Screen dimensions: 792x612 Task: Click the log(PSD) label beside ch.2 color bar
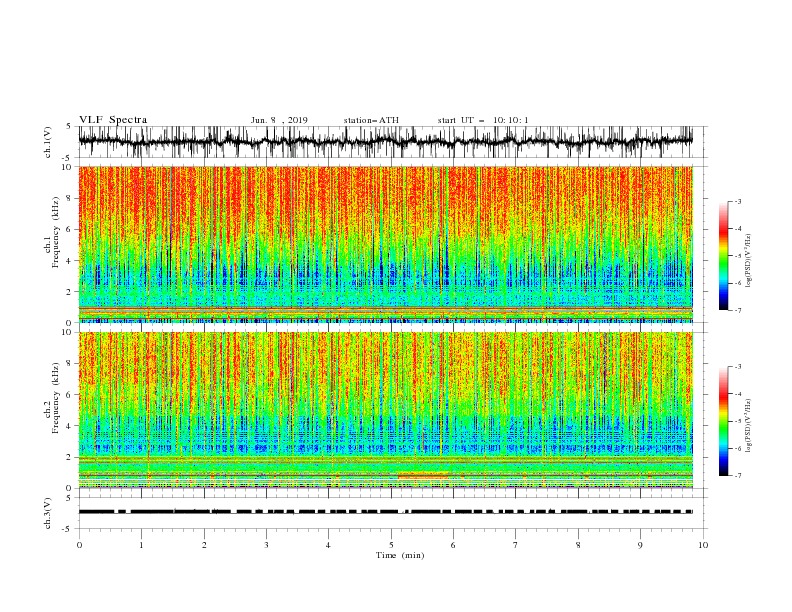749,425
